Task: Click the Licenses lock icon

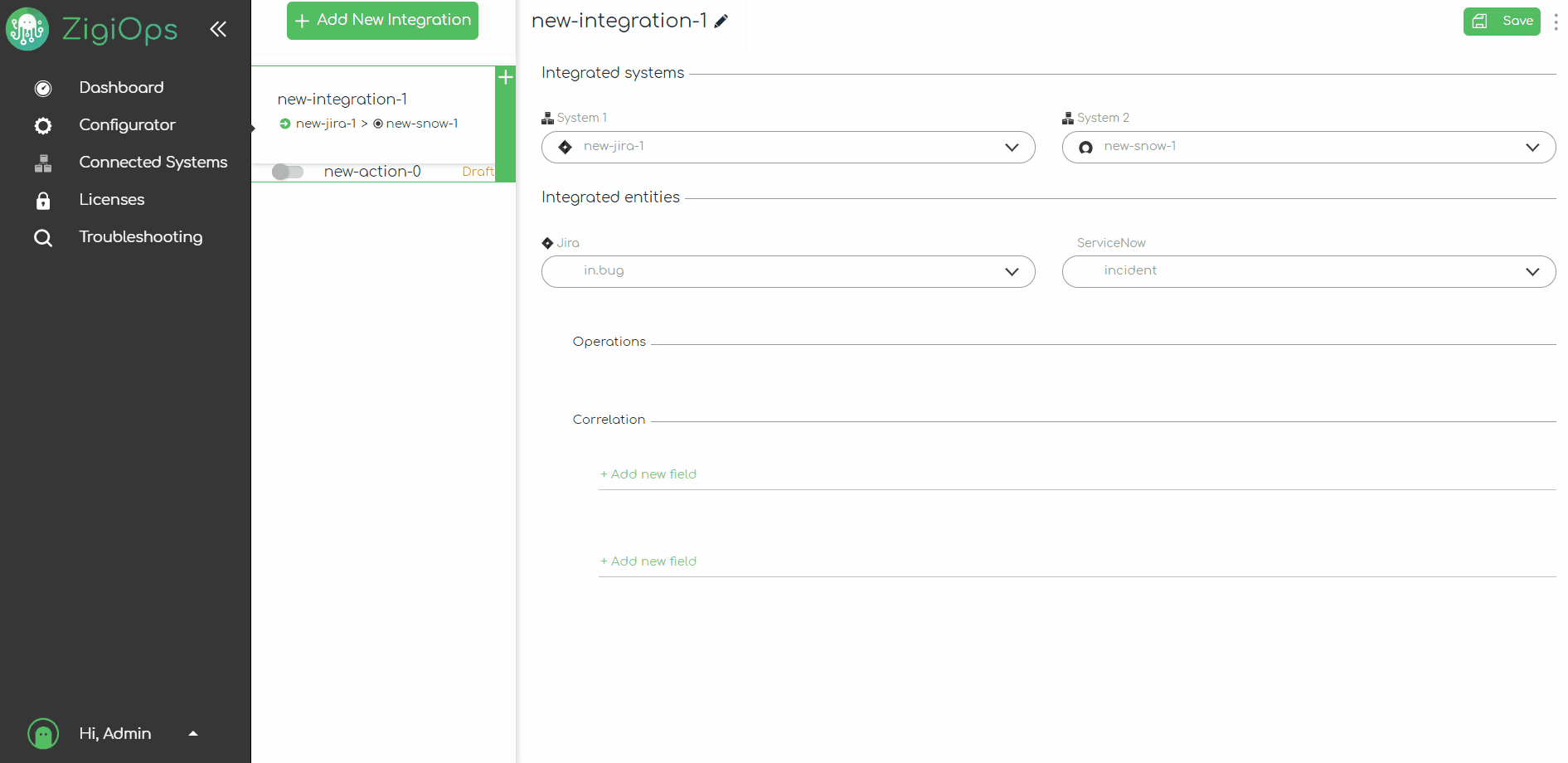Action: click(43, 201)
